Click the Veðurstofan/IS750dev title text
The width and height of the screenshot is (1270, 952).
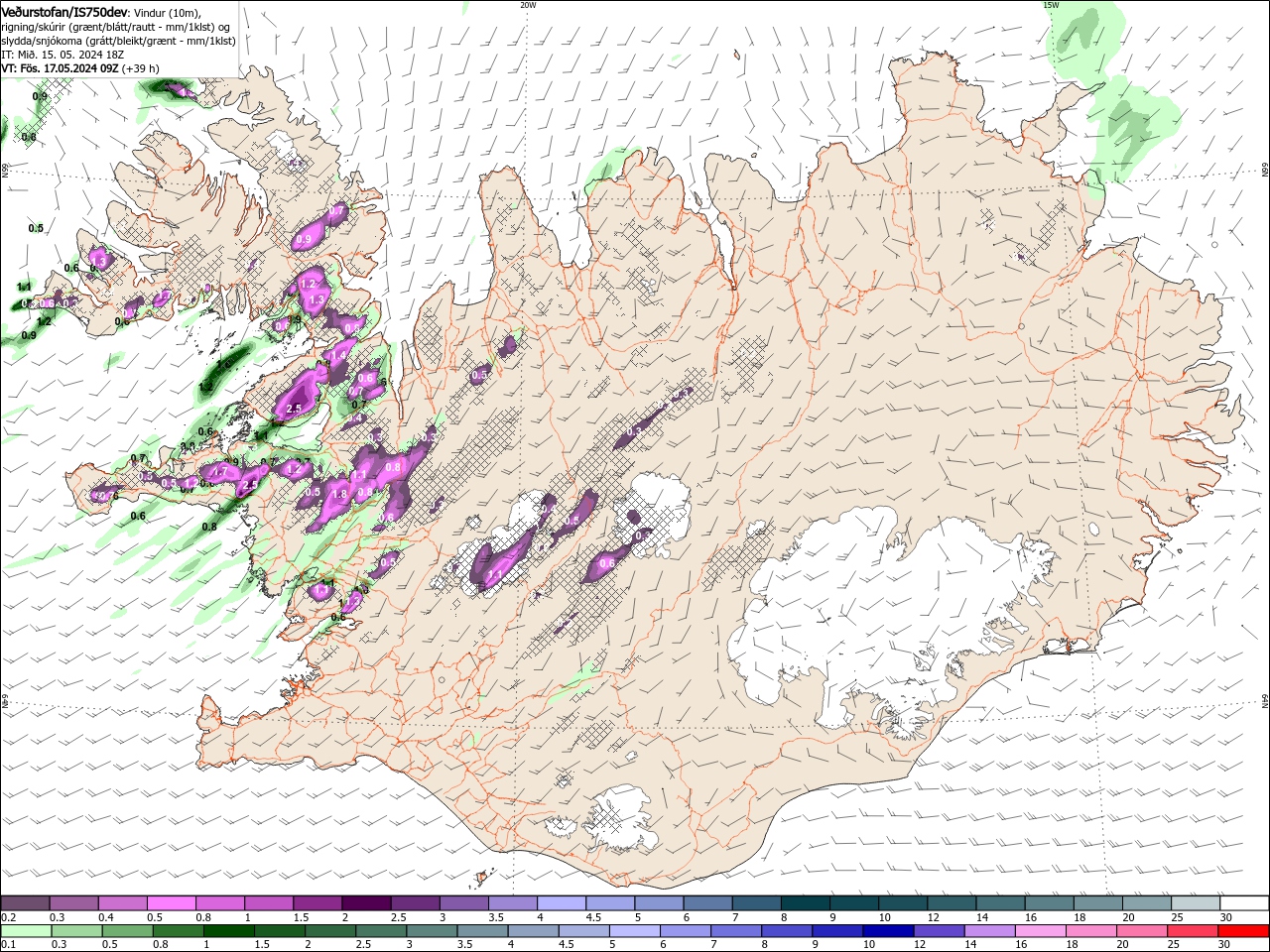point(64,12)
